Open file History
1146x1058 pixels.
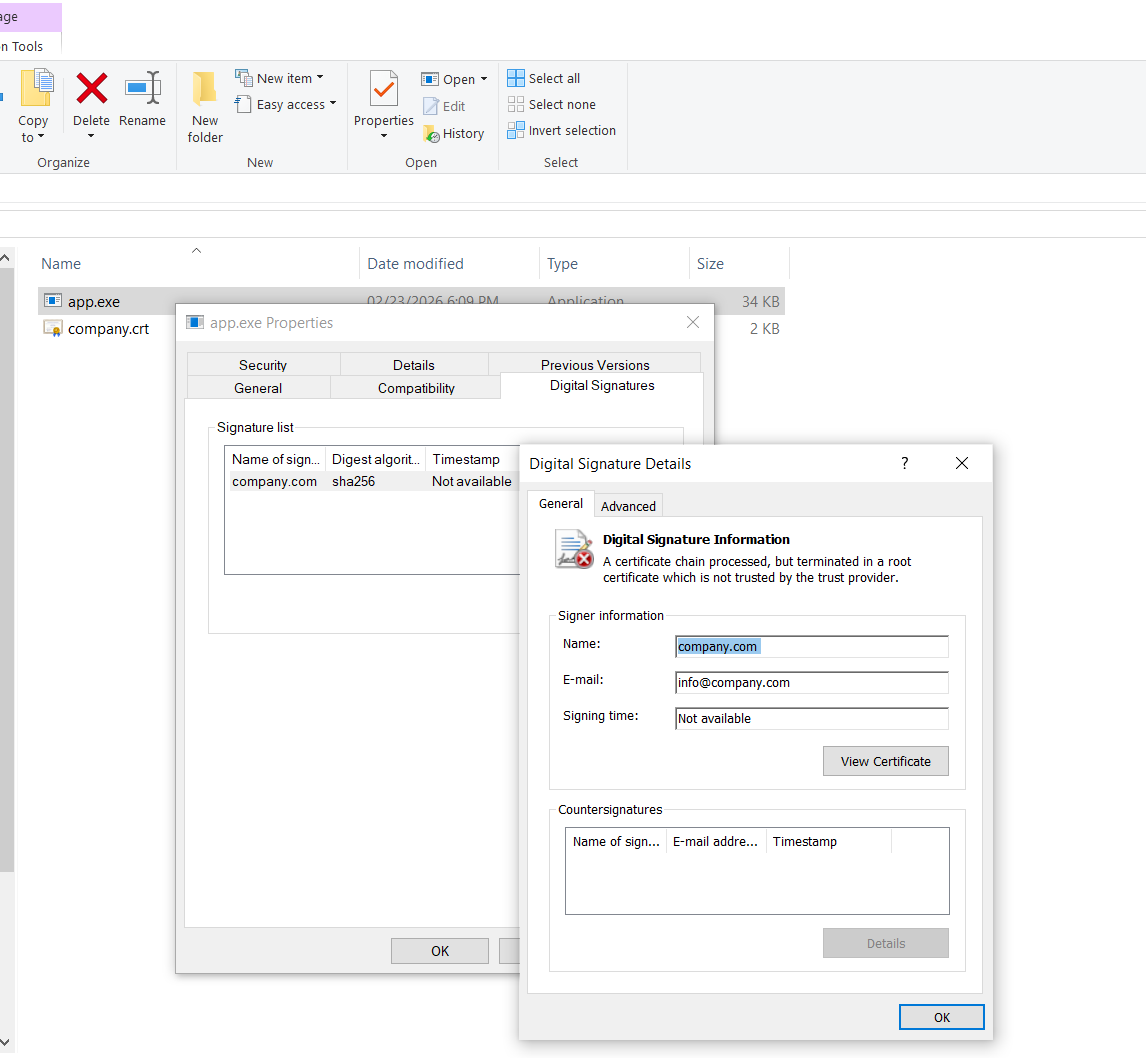click(454, 132)
